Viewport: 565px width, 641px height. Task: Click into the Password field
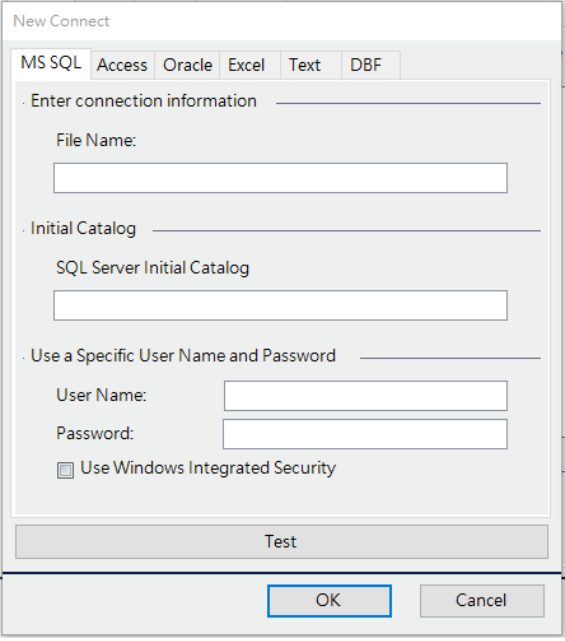(365, 434)
